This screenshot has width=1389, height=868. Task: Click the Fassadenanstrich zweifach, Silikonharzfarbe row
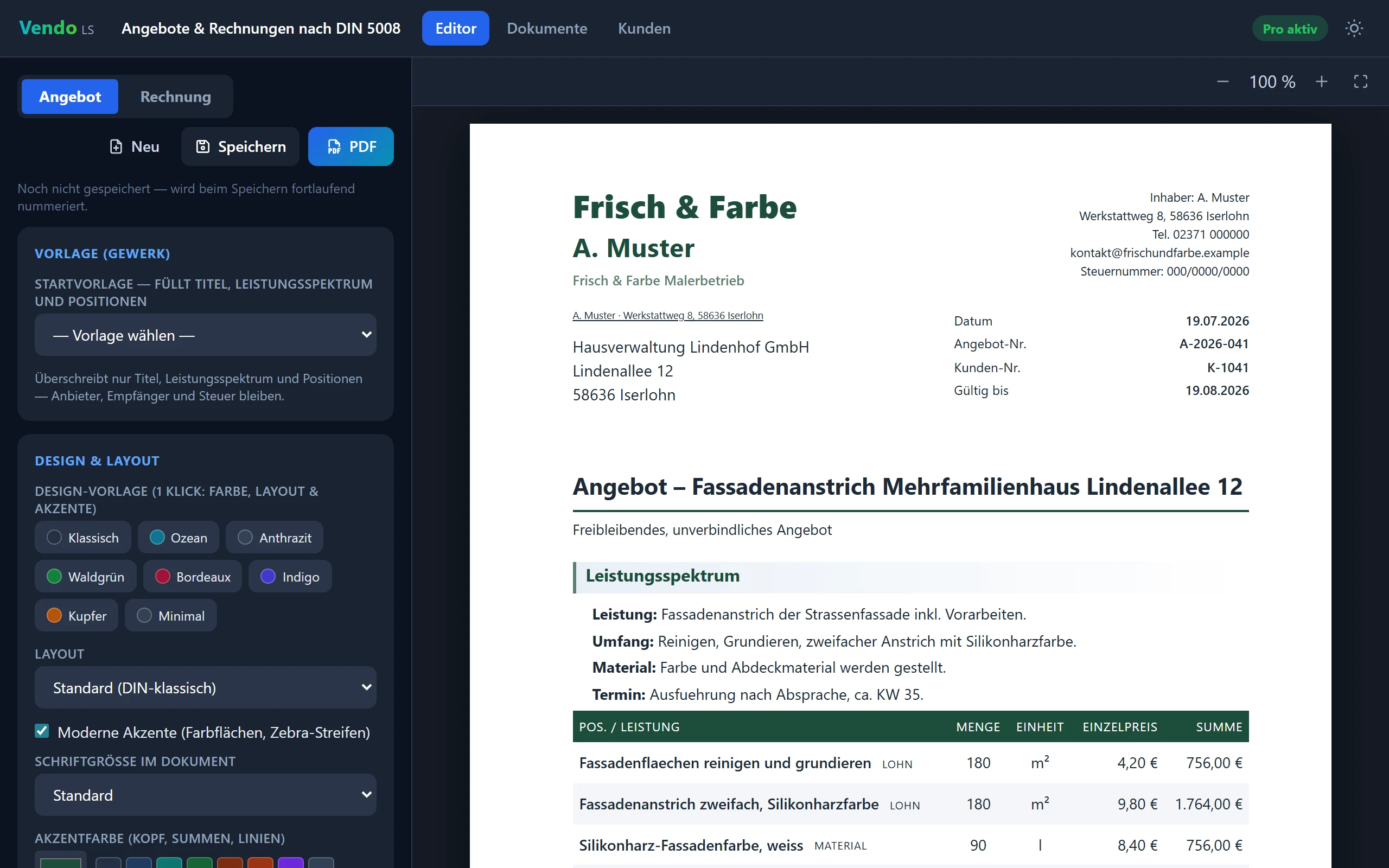911,803
